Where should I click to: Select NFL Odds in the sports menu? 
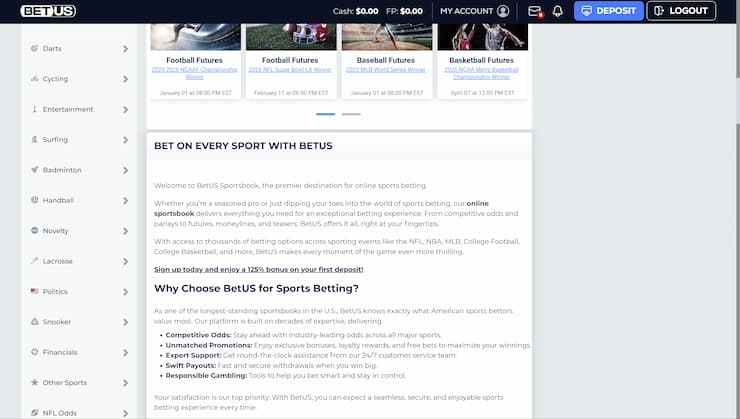[x=59, y=413]
